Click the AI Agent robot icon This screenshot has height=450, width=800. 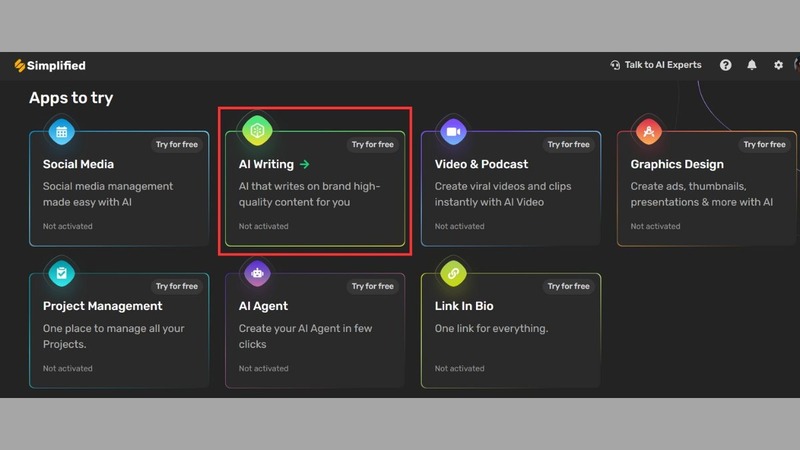[257, 273]
